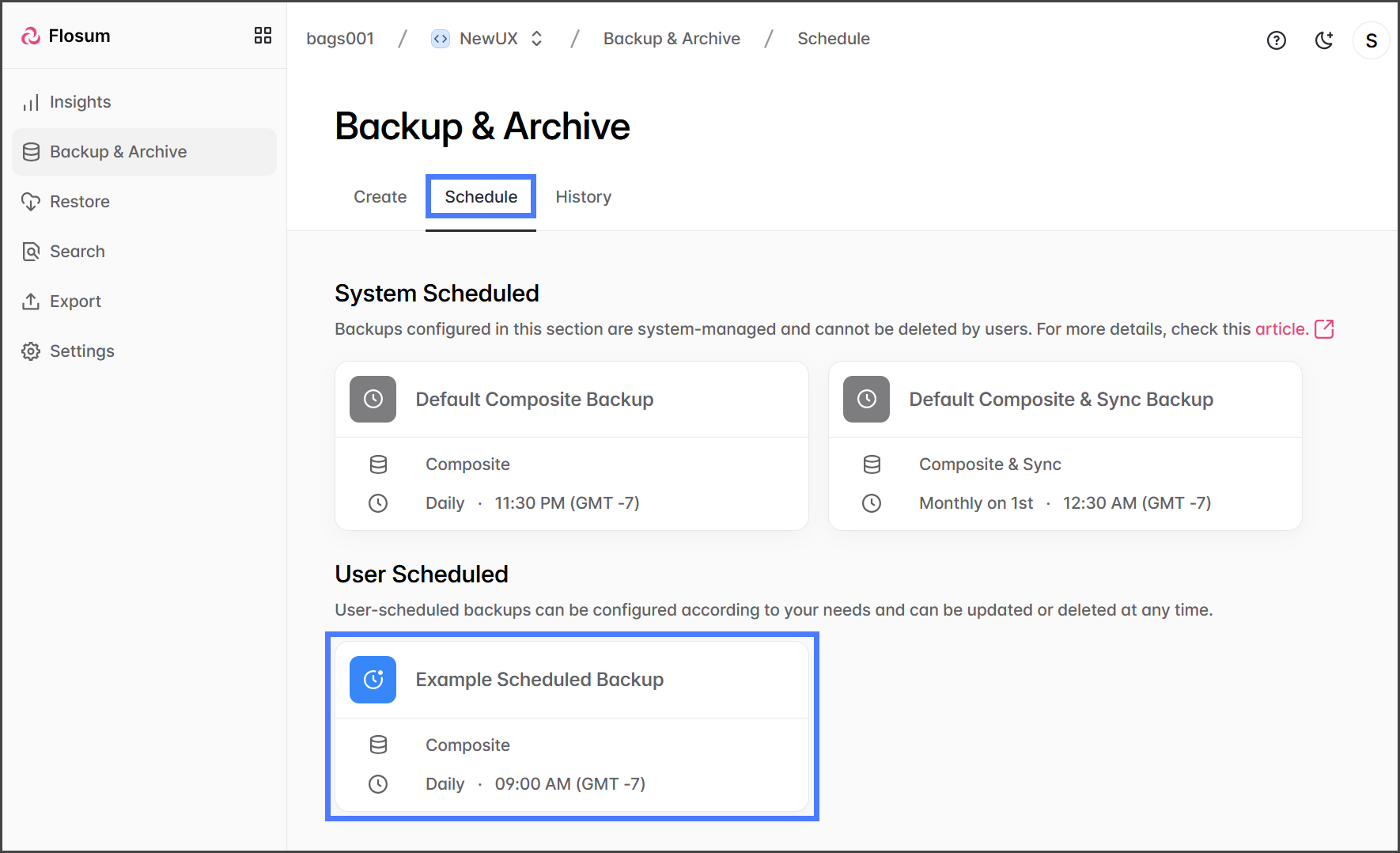Switch to the Create tab
1400x853 pixels.
(380, 197)
